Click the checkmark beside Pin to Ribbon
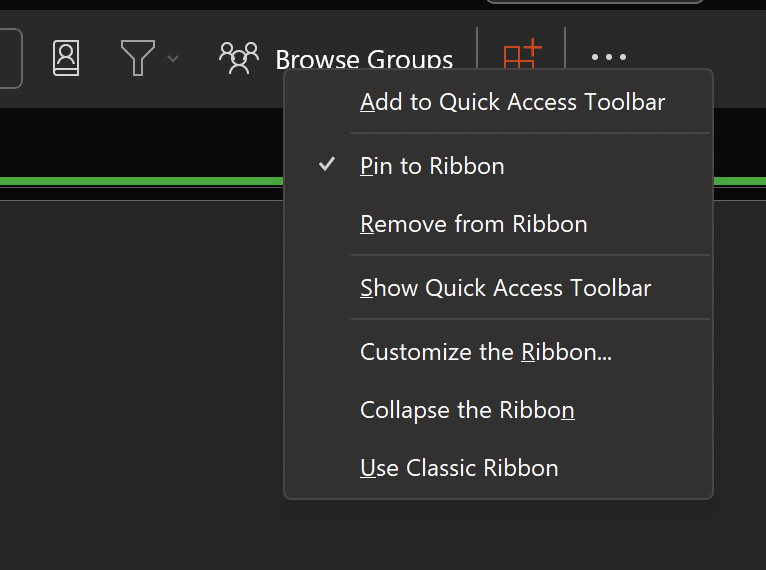This screenshot has width=766, height=570. [327, 165]
